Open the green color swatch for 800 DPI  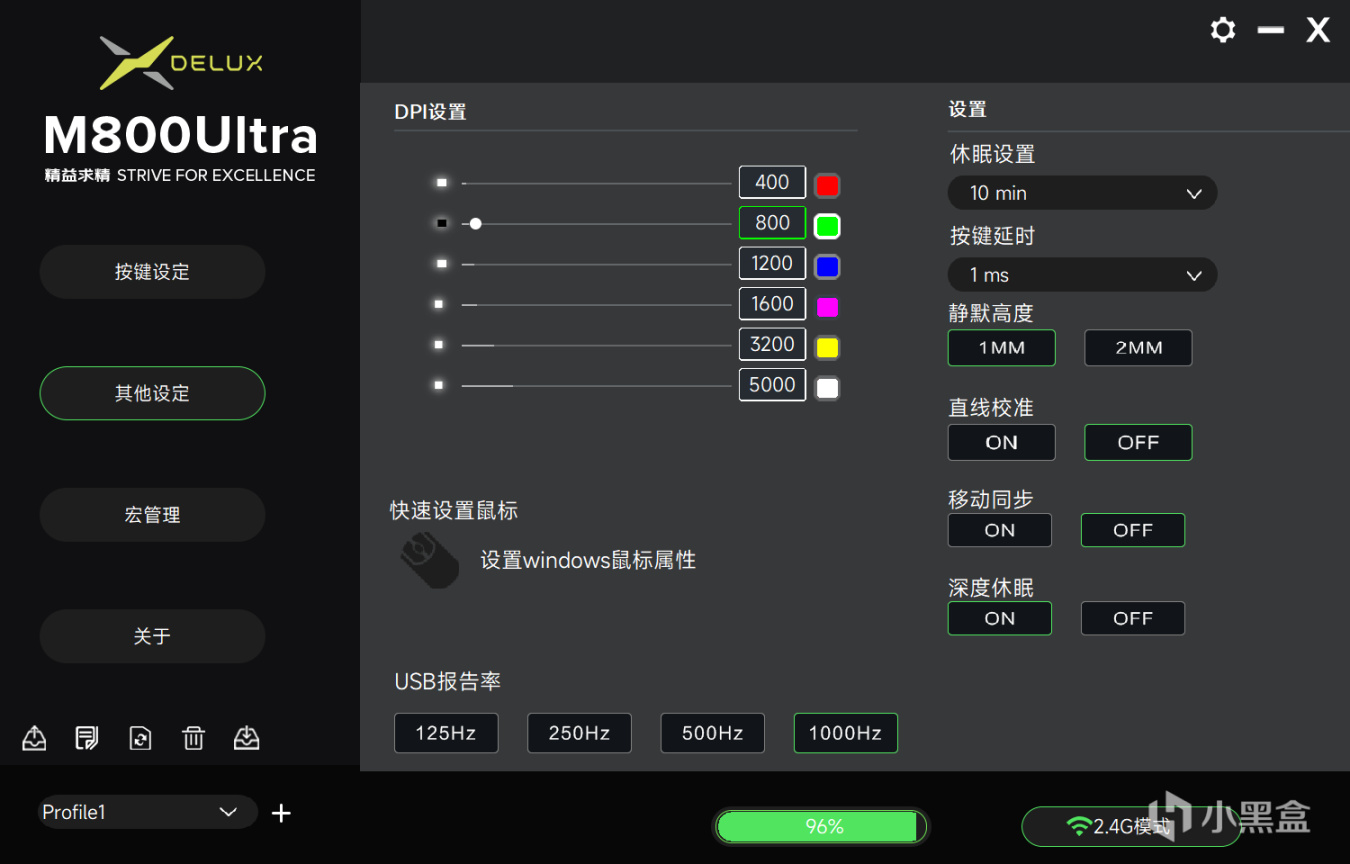tap(827, 226)
